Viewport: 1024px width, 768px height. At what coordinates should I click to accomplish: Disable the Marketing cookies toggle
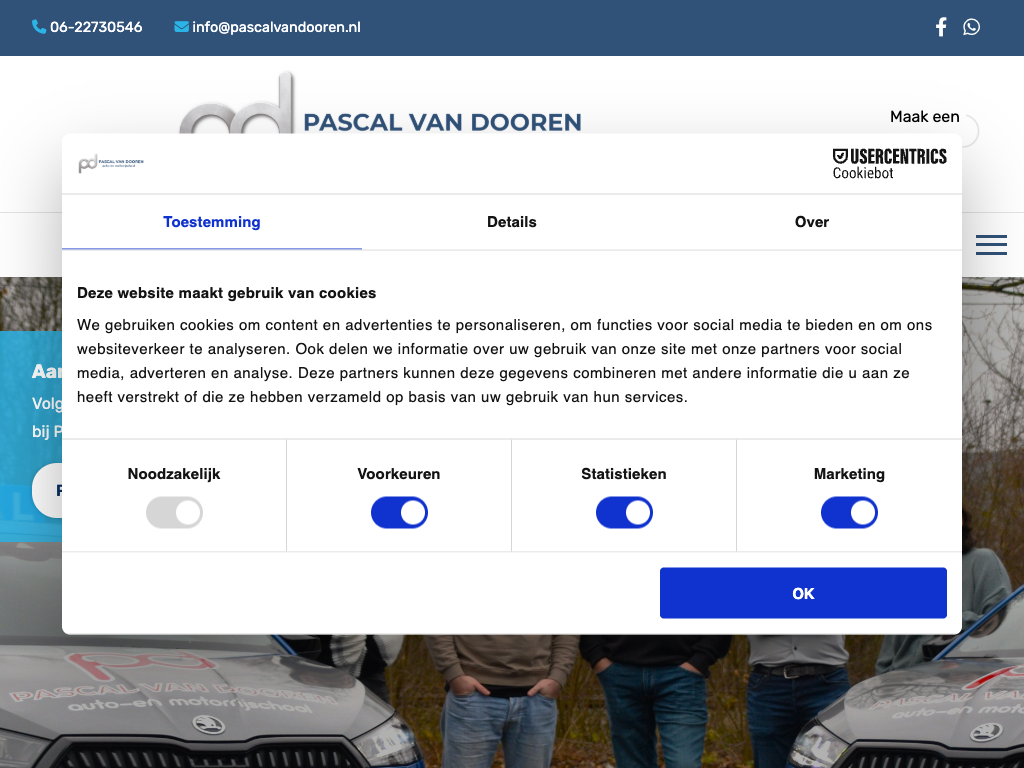pos(849,513)
